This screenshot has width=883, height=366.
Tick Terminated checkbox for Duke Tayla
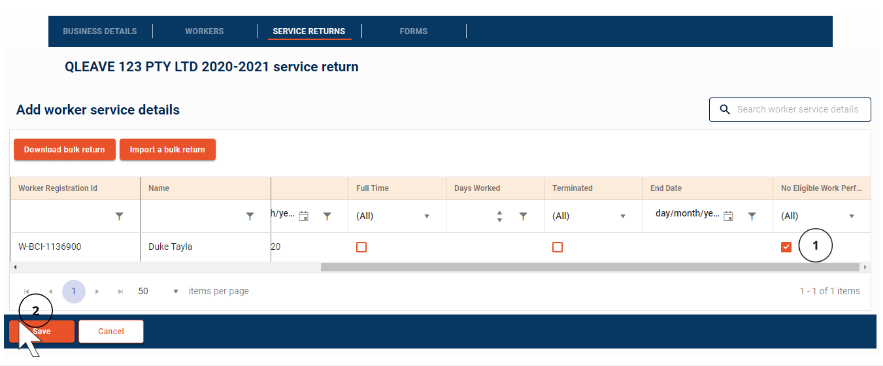pos(558,247)
